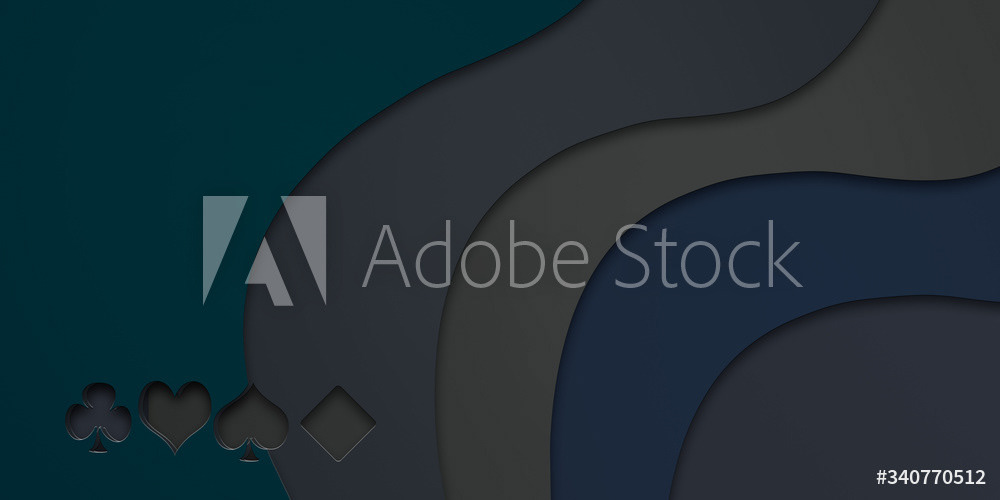The width and height of the screenshot is (1000, 500).
Task: Click the clubs suit symbol
Action: 98,418
